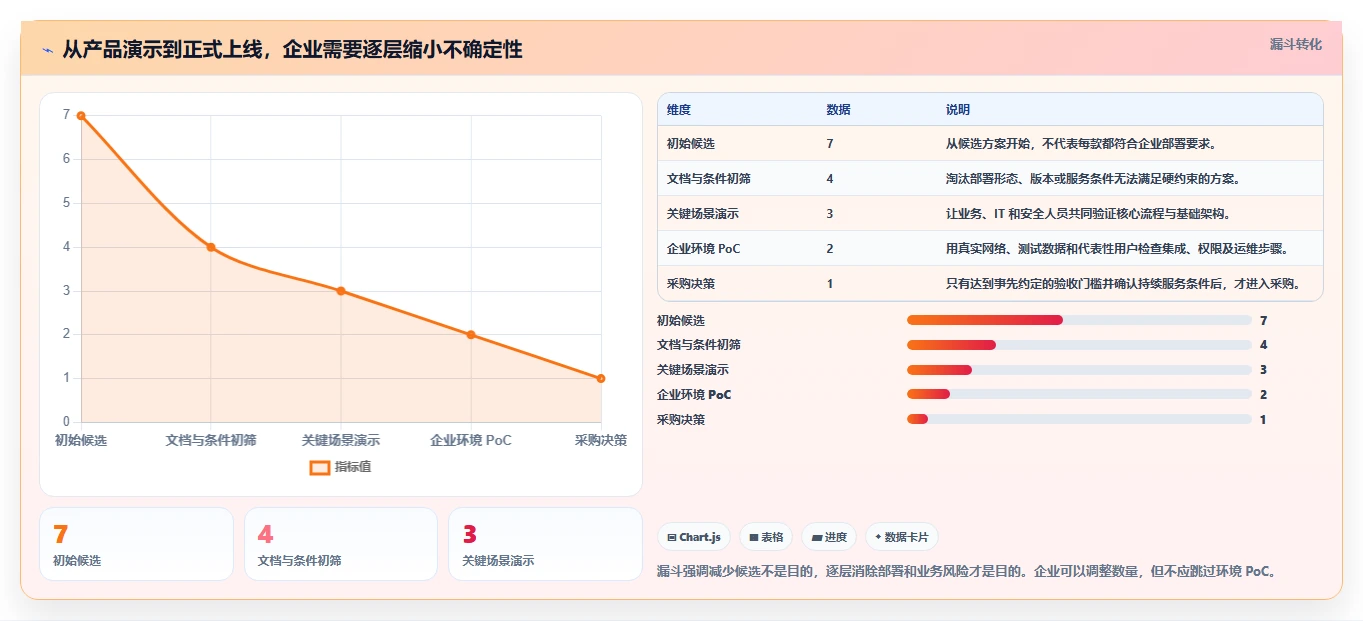
Task: Click the chart point for 采购决策
Action: (601, 378)
